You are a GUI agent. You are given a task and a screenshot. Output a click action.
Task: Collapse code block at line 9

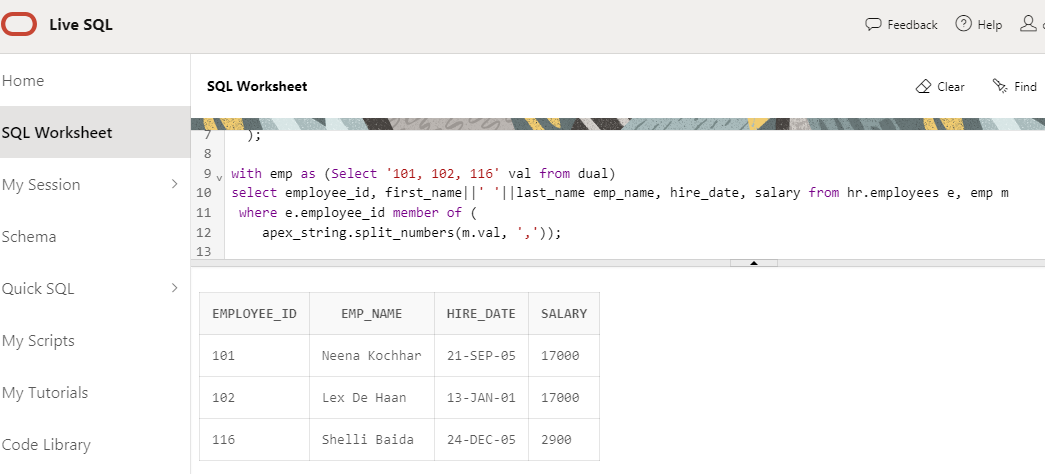tap(220, 174)
